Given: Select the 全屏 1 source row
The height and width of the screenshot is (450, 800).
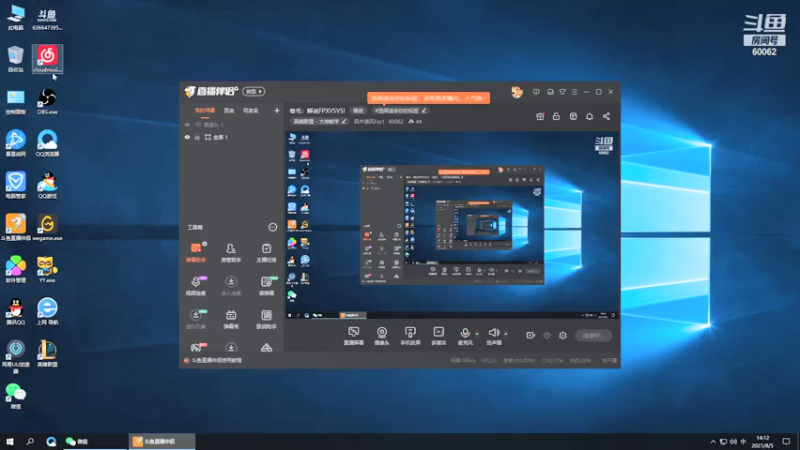Looking at the screenshot, I should (x=232, y=137).
